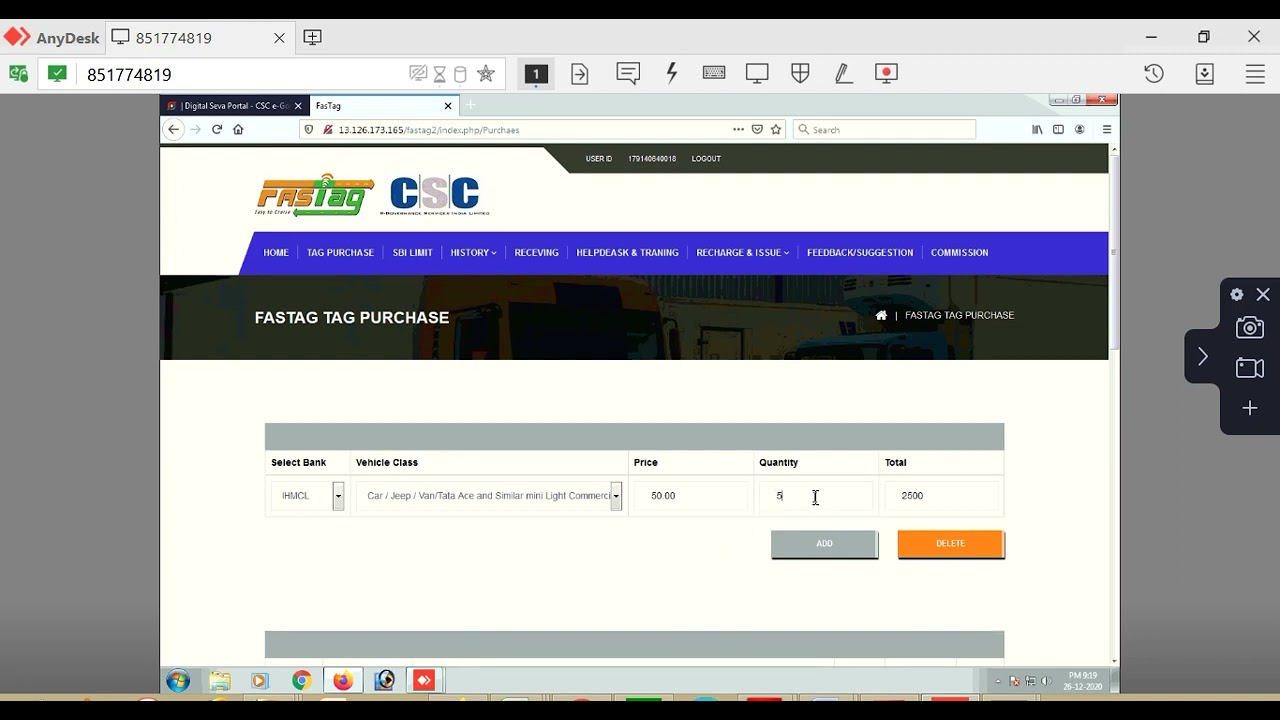Click the AnyDesk actions lightning icon
1280x720 pixels.
pyautogui.click(x=672, y=73)
